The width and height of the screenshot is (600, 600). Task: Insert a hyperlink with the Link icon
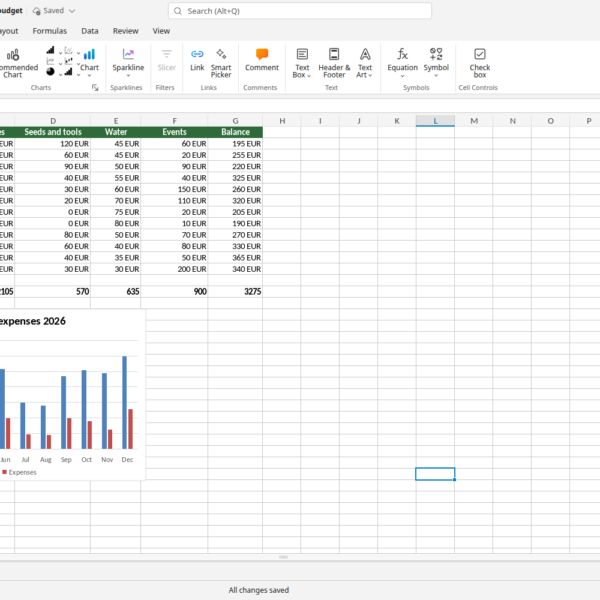(197, 54)
